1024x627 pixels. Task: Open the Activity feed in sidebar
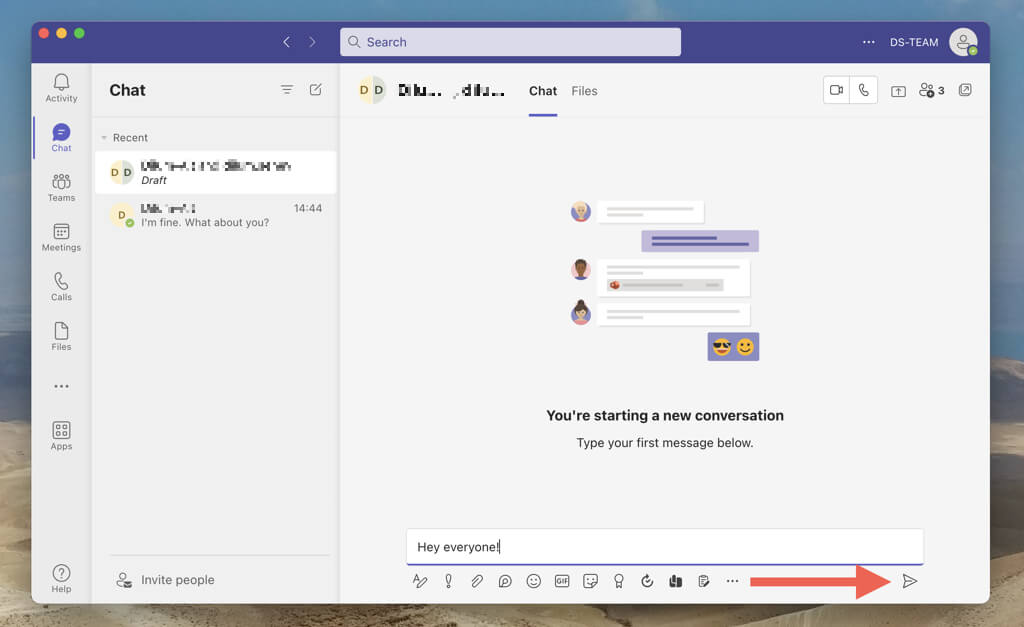click(61, 88)
